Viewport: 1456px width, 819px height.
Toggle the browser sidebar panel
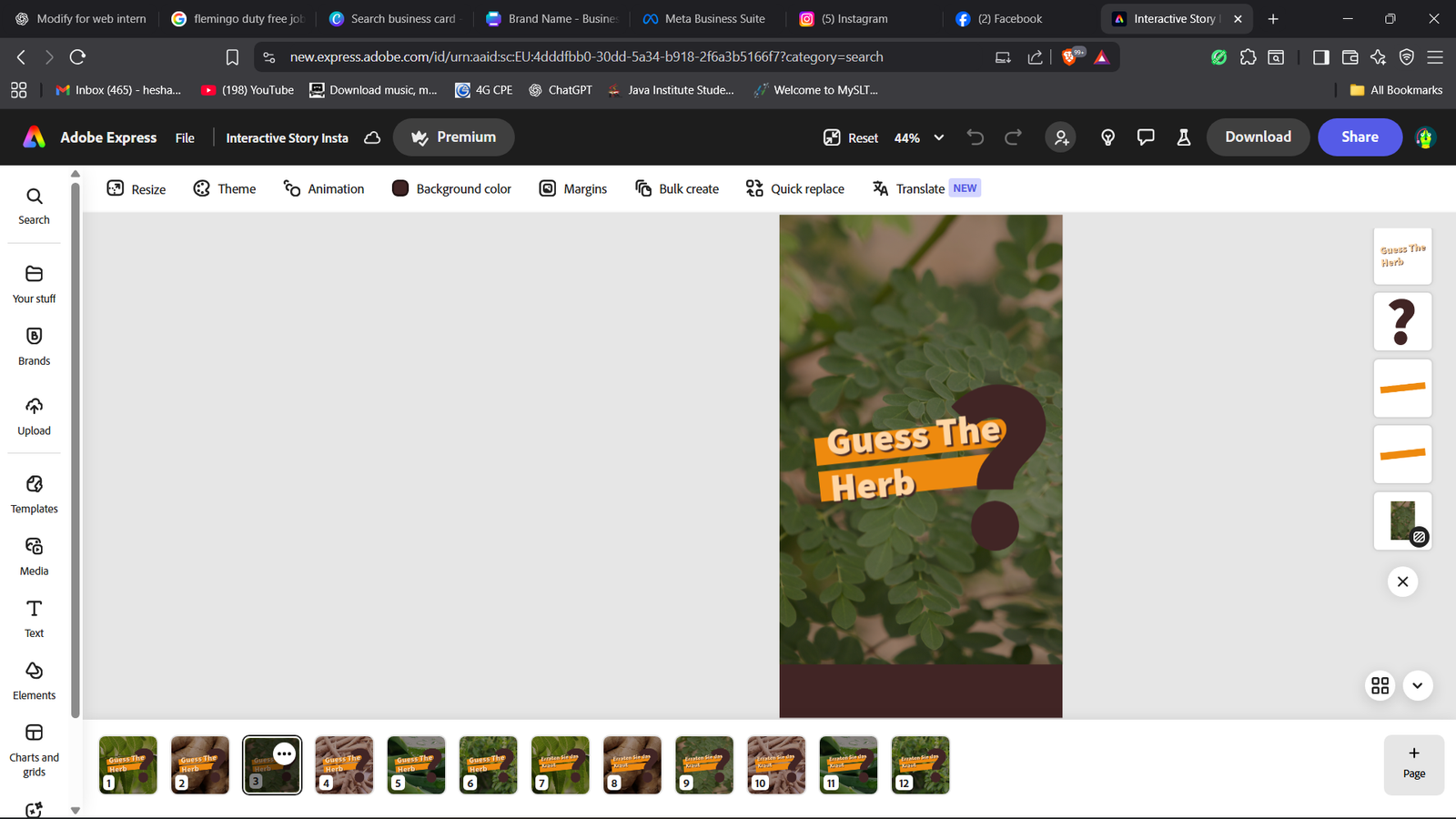[1320, 57]
